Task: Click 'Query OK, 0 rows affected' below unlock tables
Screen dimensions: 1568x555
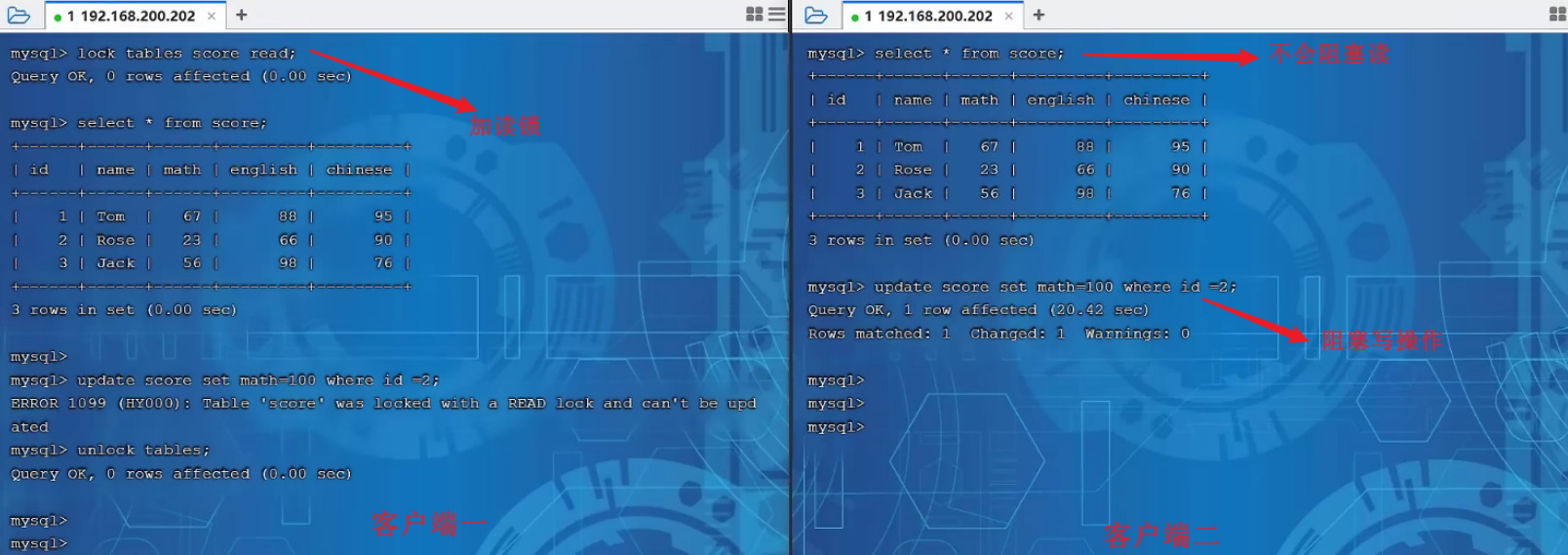Action: 180,473
